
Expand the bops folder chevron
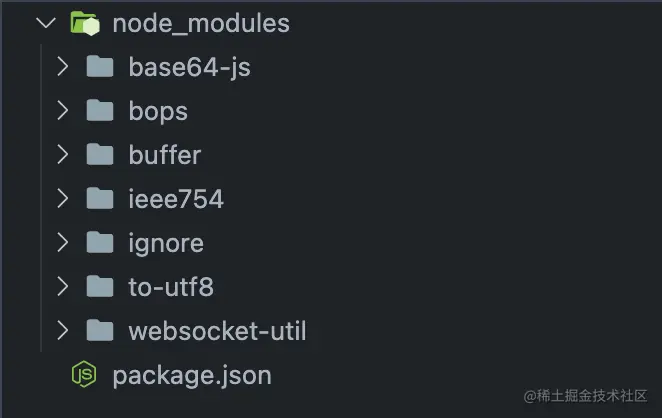(x=62, y=111)
